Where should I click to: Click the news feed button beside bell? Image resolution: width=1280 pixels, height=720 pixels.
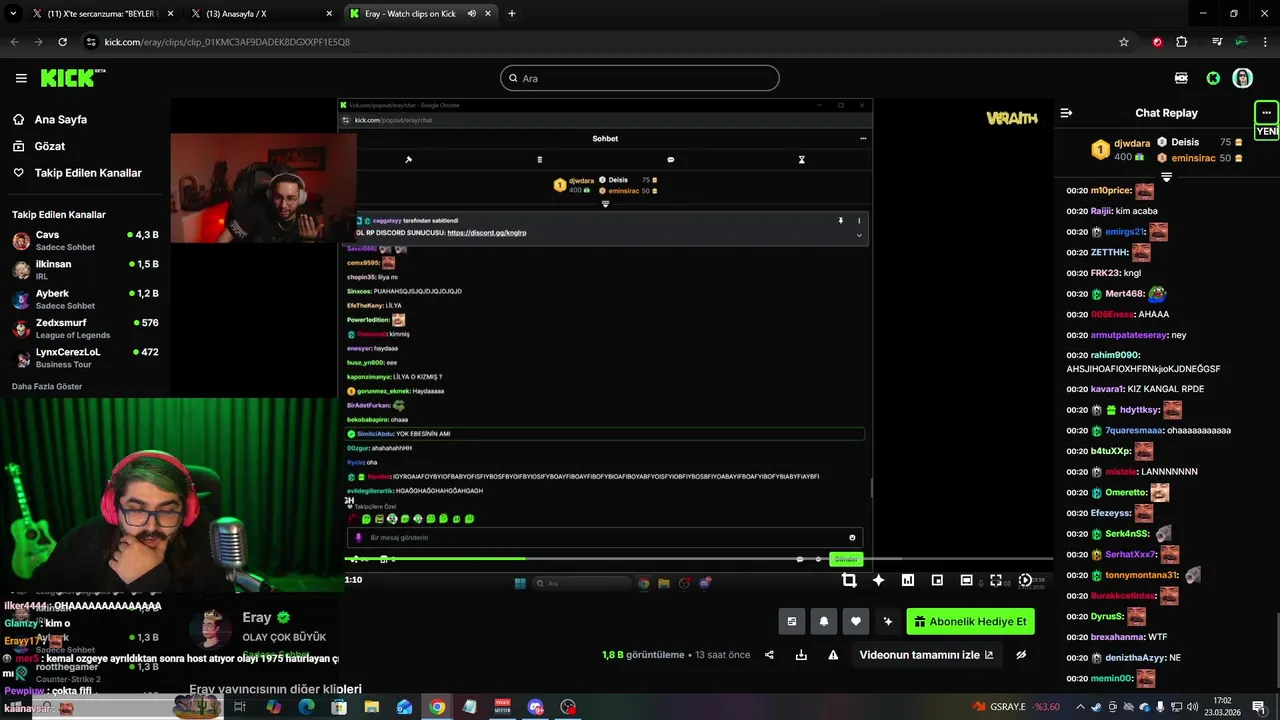point(792,621)
